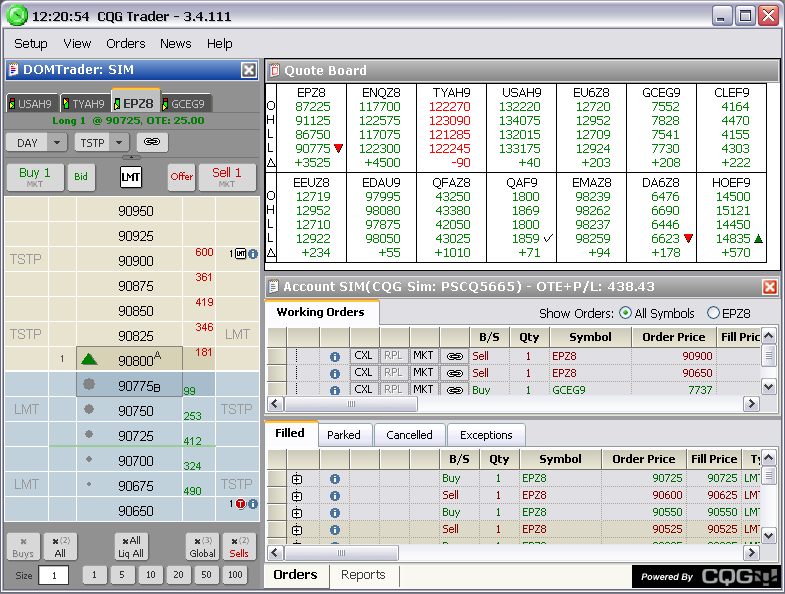Click link icon on Sell EPZ8 90650 order row
Screen dimensions: 785x594
pyautogui.click(x=455, y=373)
